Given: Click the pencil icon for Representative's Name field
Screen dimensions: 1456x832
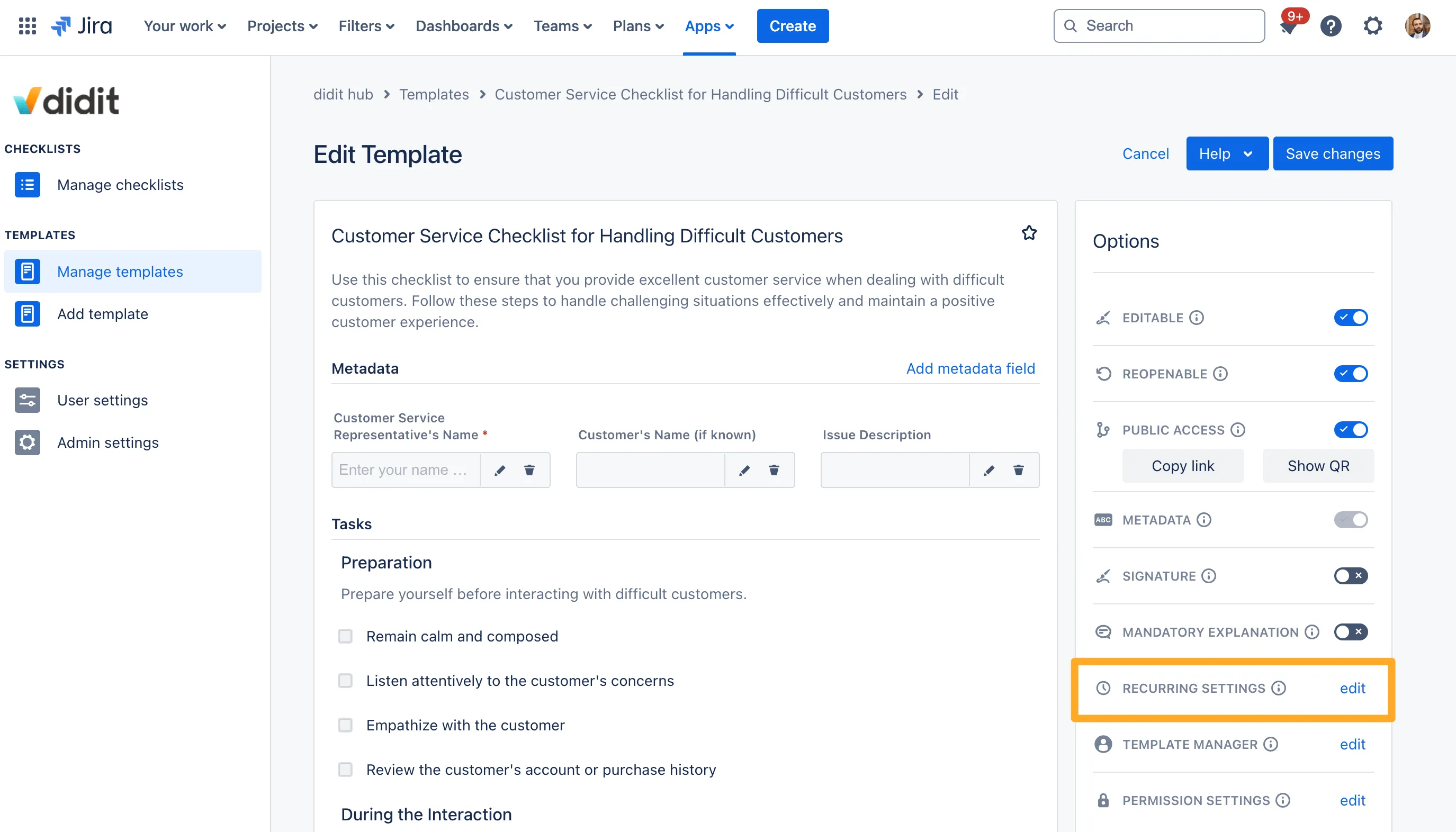Looking at the screenshot, I should click(500, 471).
